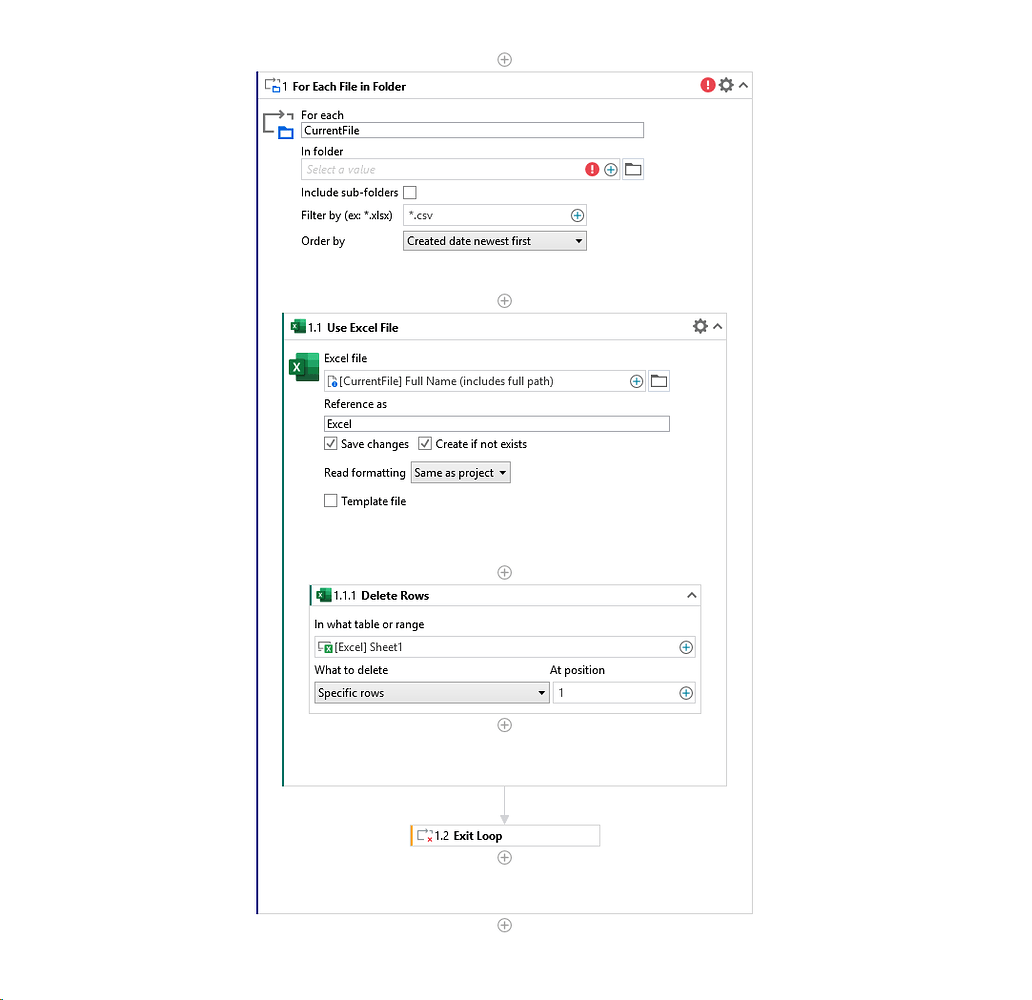The image size is (1032, 1000).
Task: Open settings gear on For Each File in Folder
Action: pyautogui.click(x=726, y=85)
